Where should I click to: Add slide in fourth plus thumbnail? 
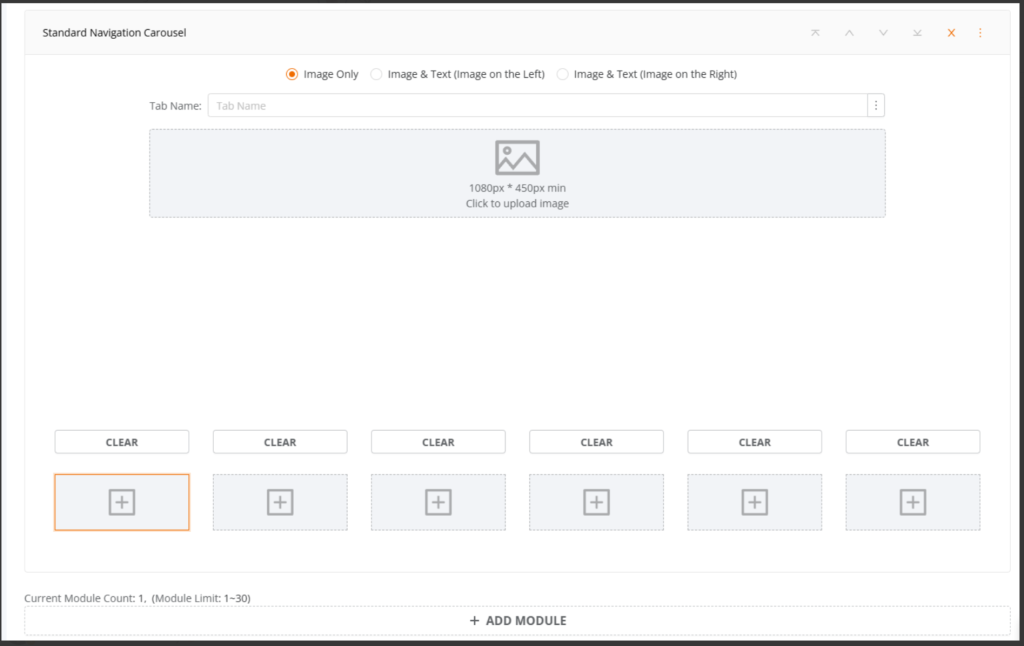(596, 502)
